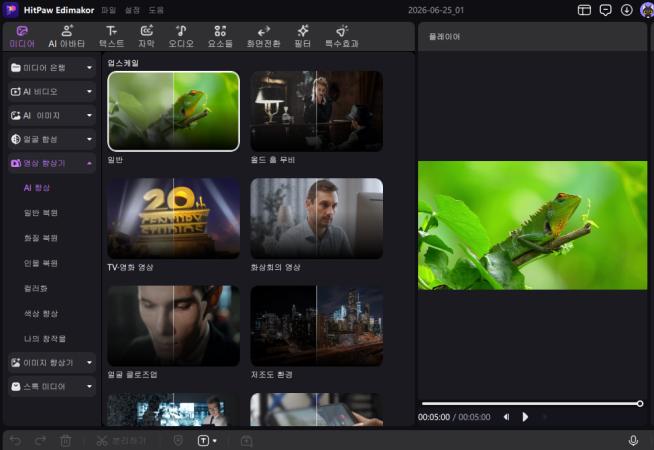
Task: Click the chameleon preview in the player
Action: [x=533, y=225]
